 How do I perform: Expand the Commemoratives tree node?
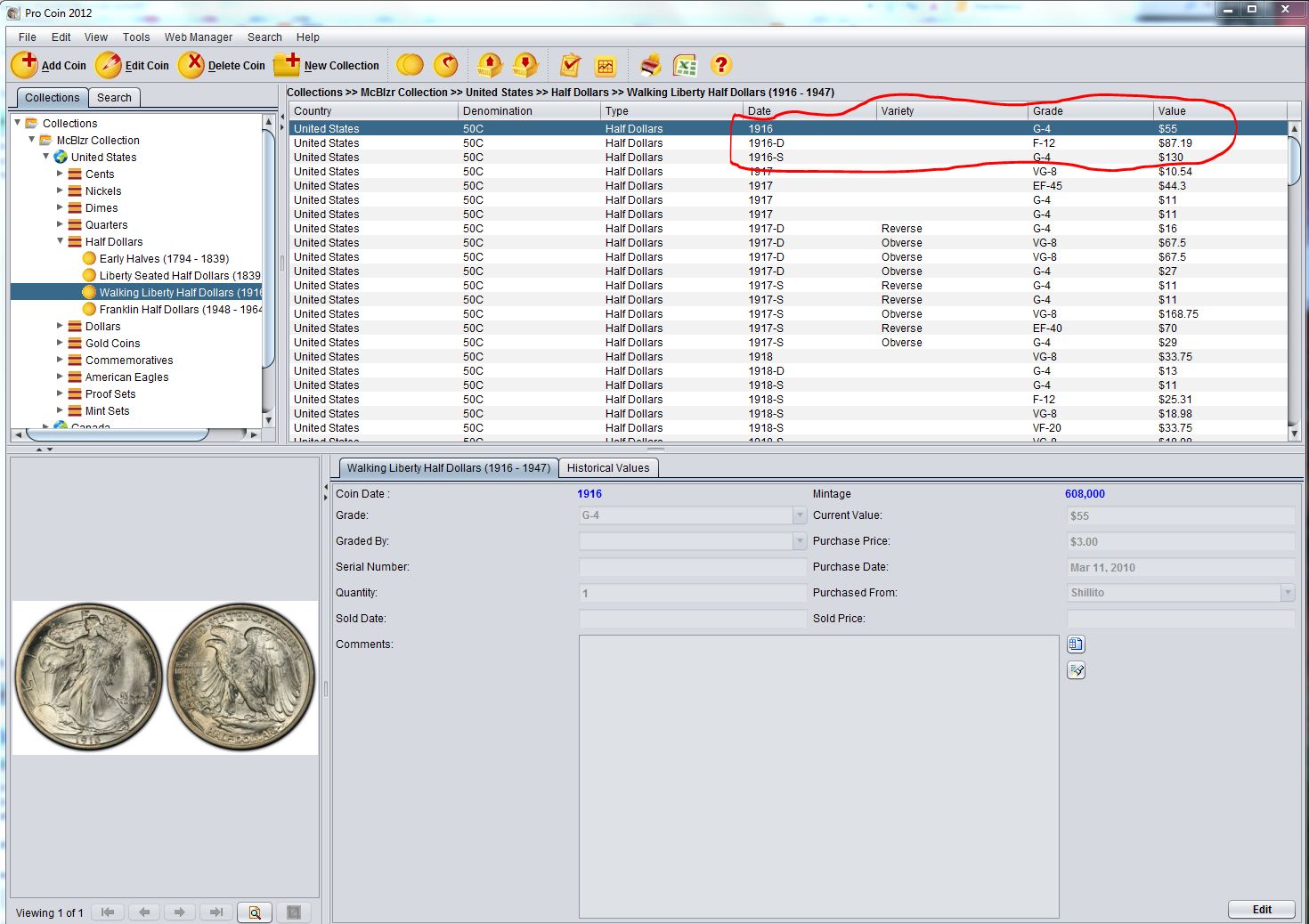60,360
